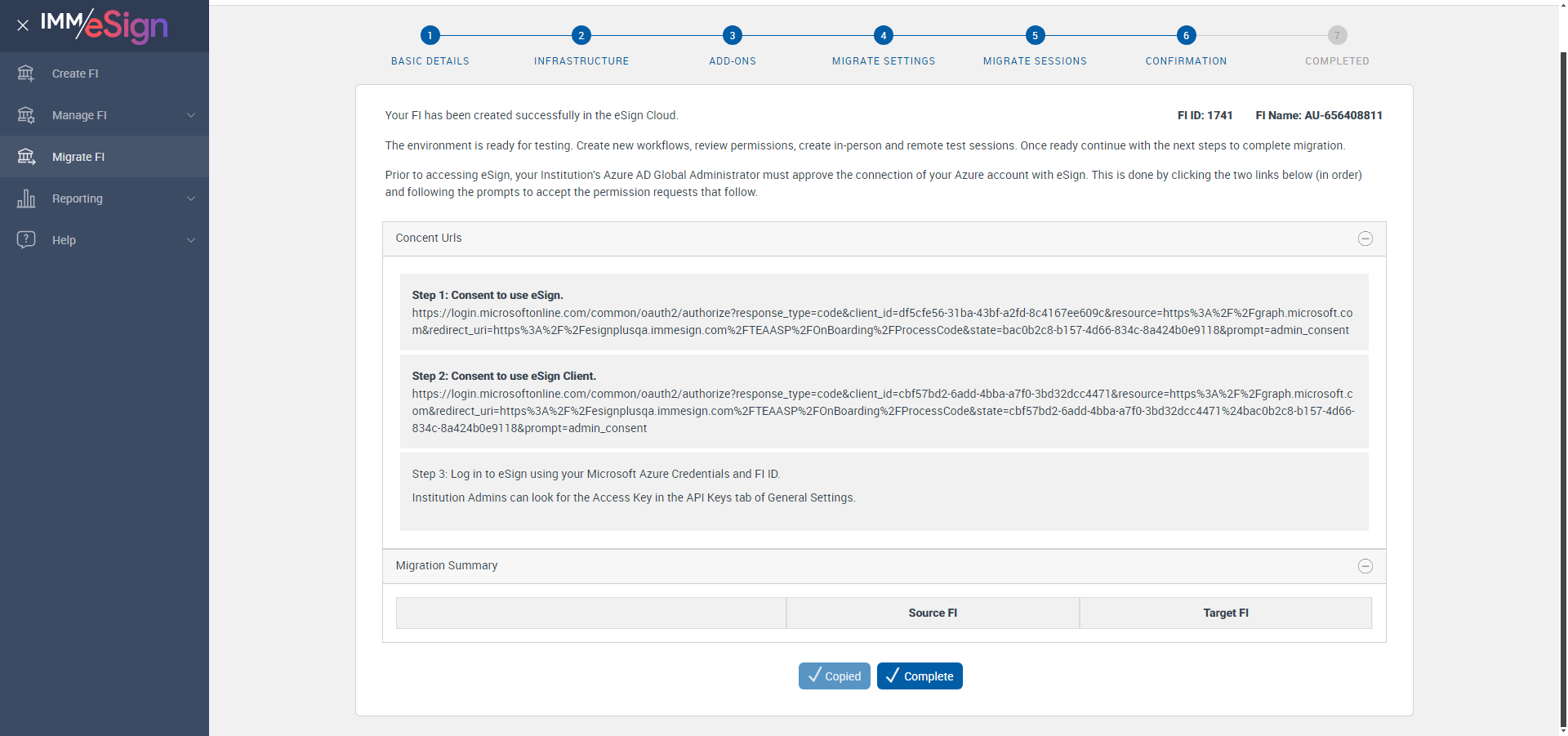Click the Source FI column header
Image resolution: width=1568 pixels, height=736 pixels.
click(x=933, y=613)
